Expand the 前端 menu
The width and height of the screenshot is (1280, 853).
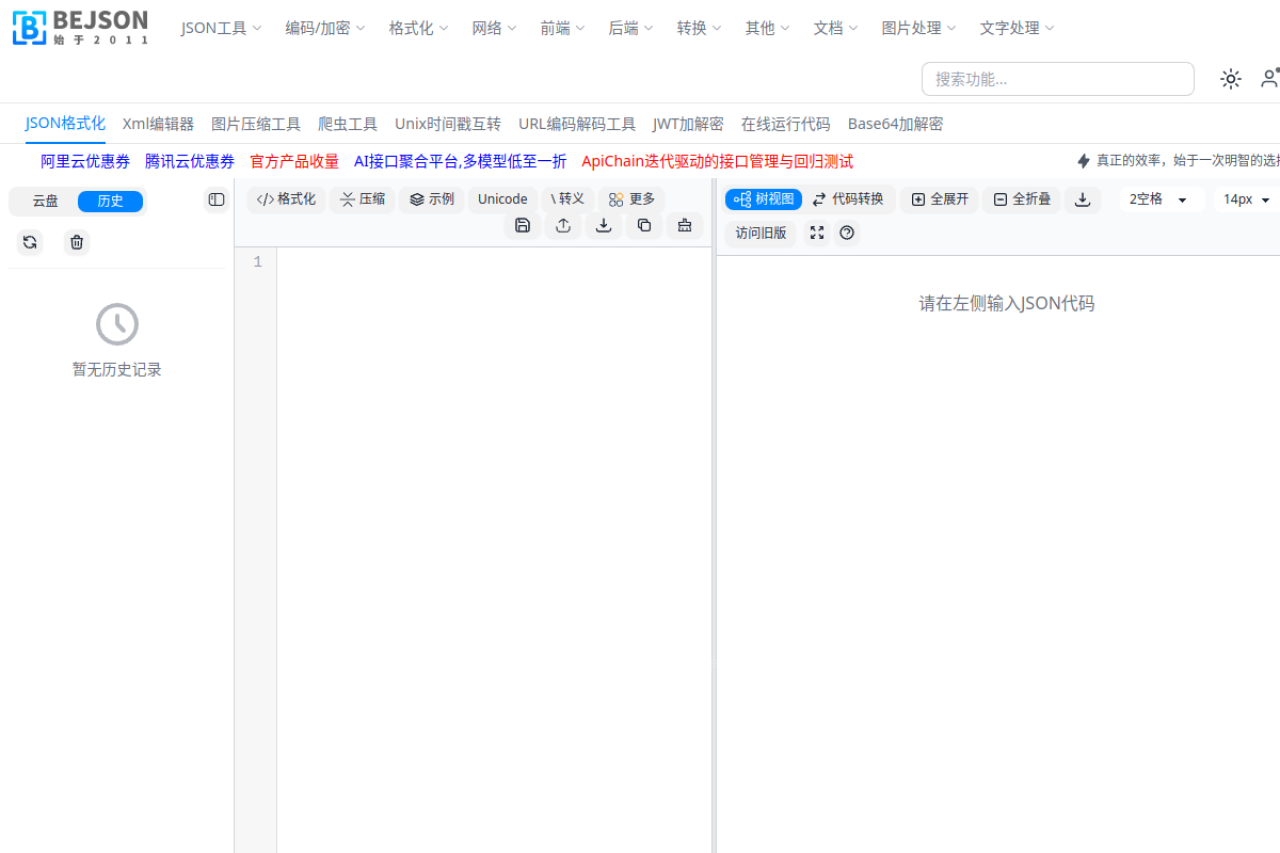562,28
